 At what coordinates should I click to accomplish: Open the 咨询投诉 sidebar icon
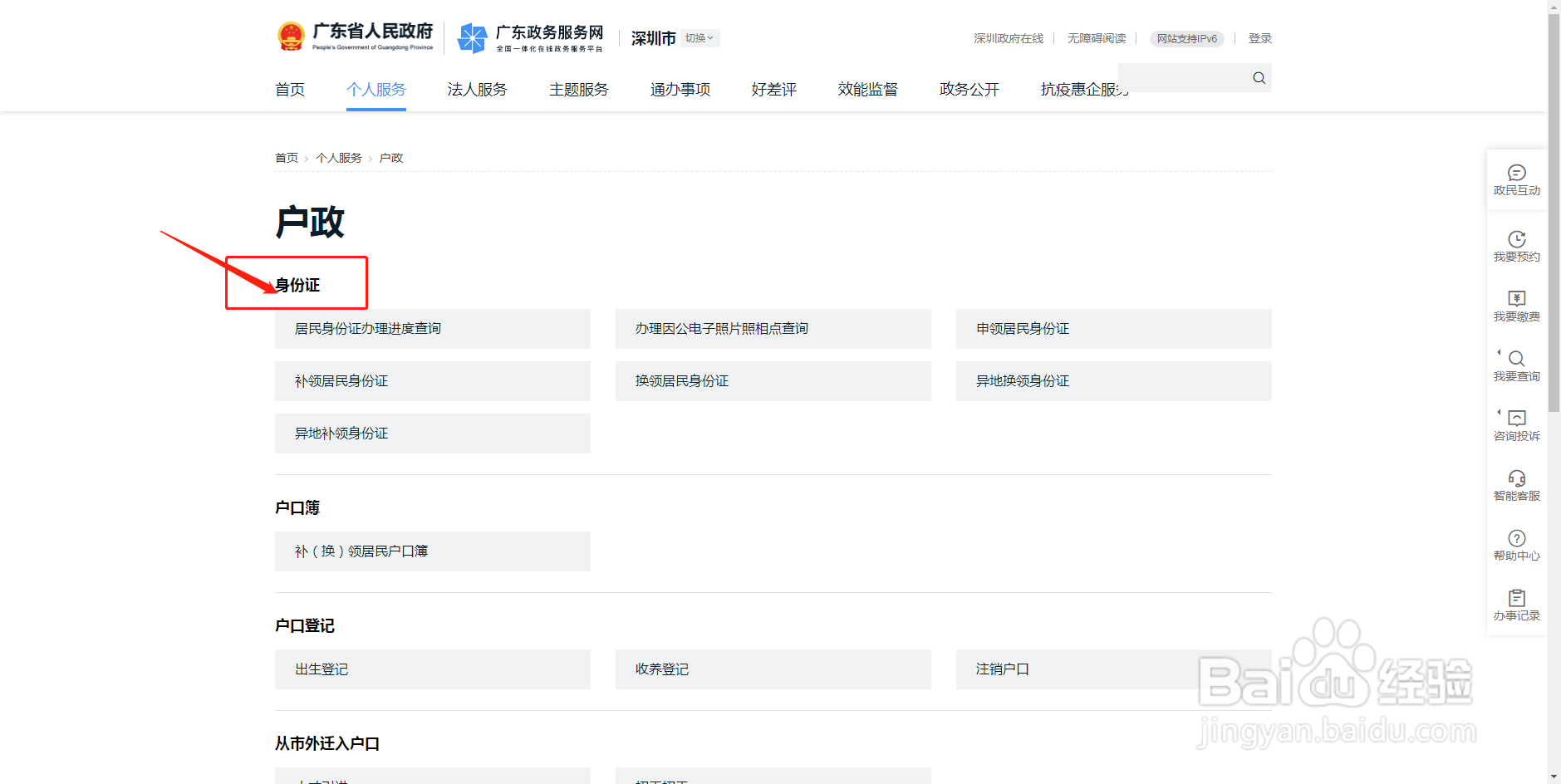coord(1516,425)
